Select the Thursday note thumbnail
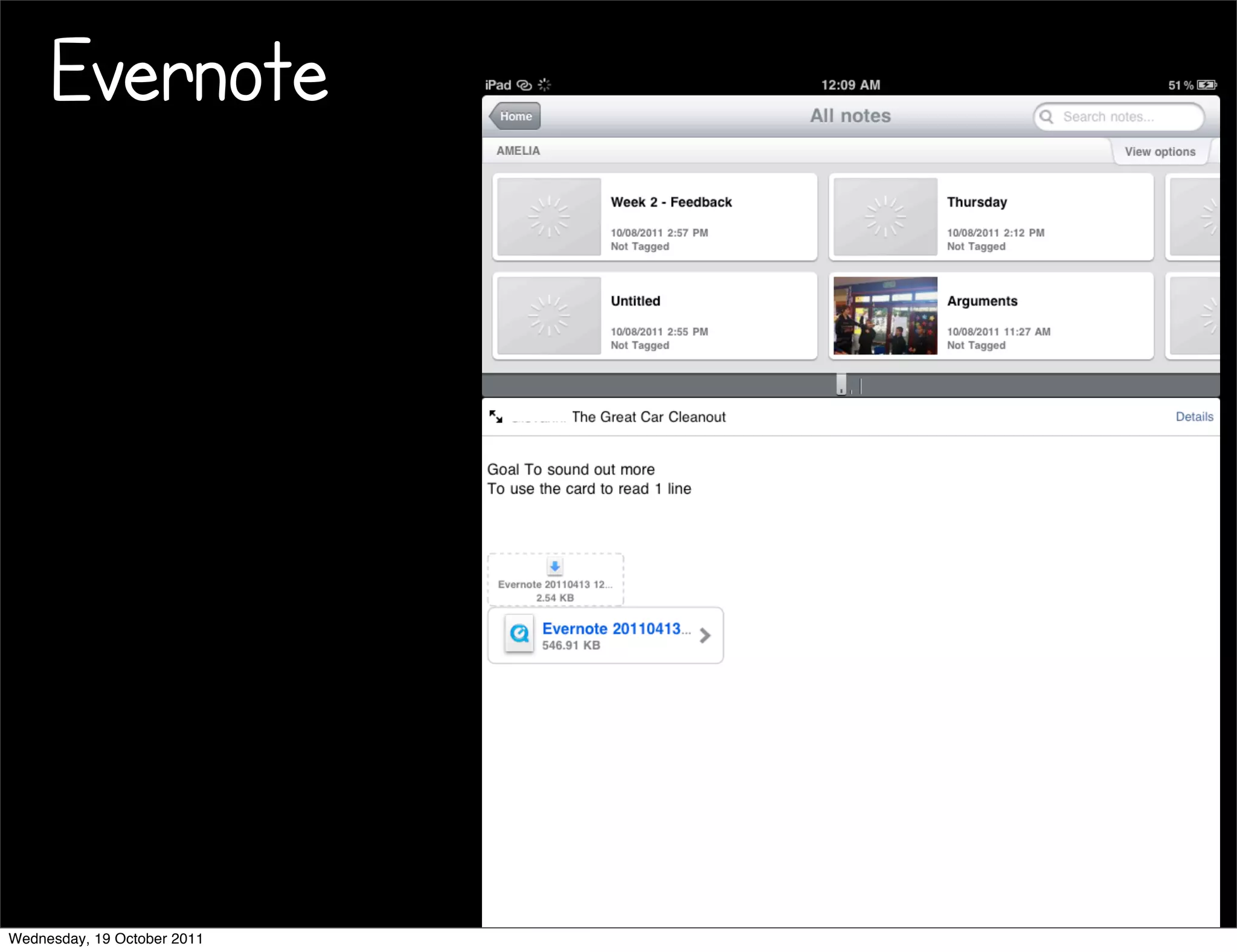 coord(885,216)
